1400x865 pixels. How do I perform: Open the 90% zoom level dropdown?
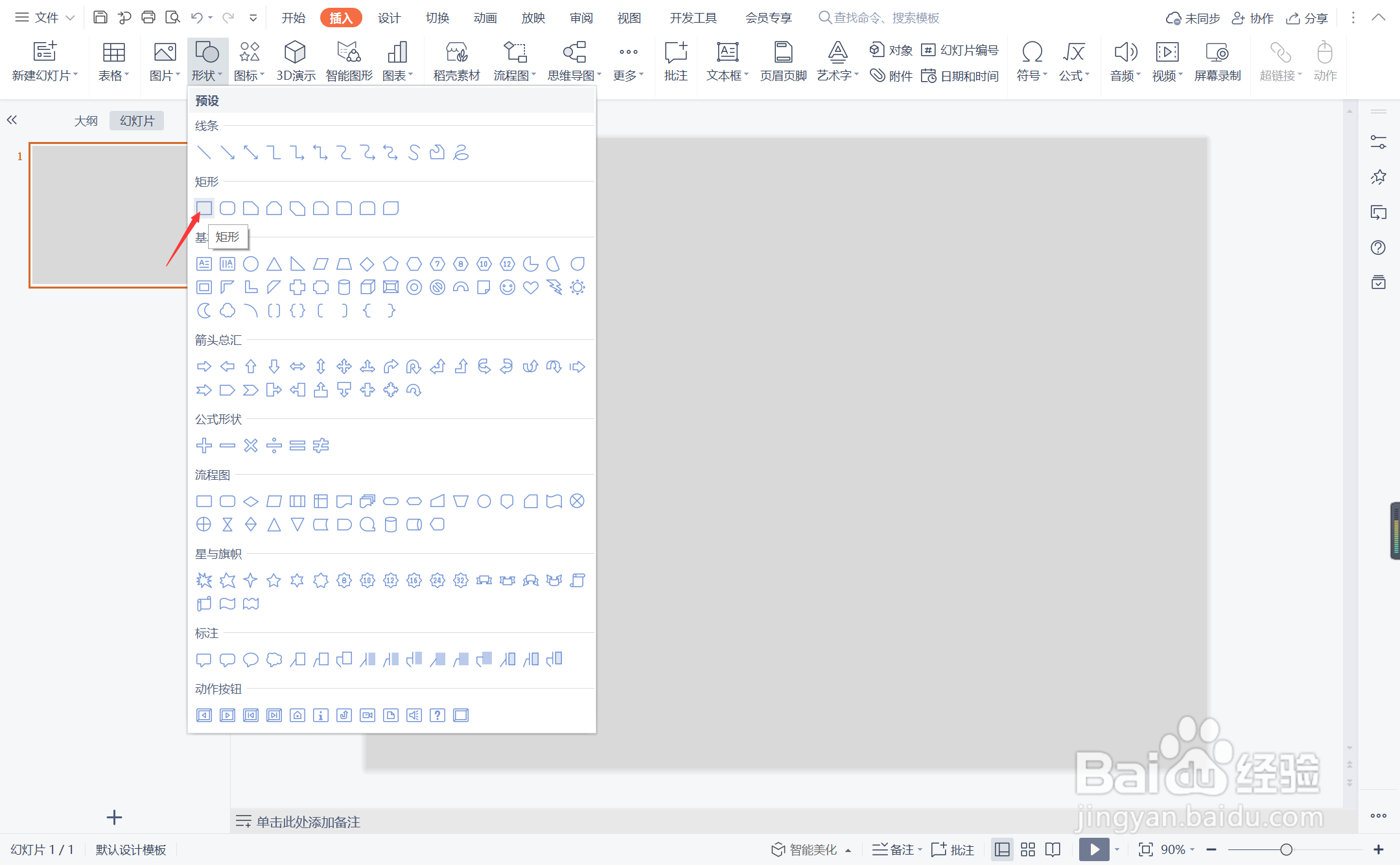[1178, 849]
